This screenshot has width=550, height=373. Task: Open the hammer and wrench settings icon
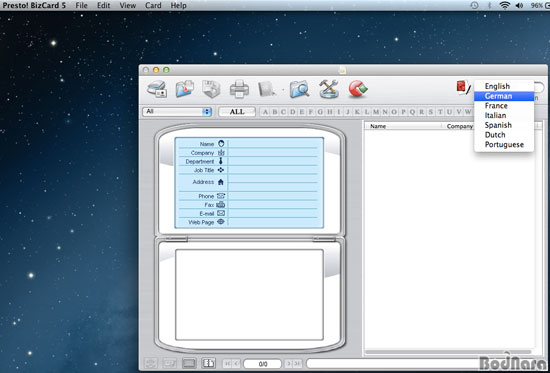pos(329,89)
